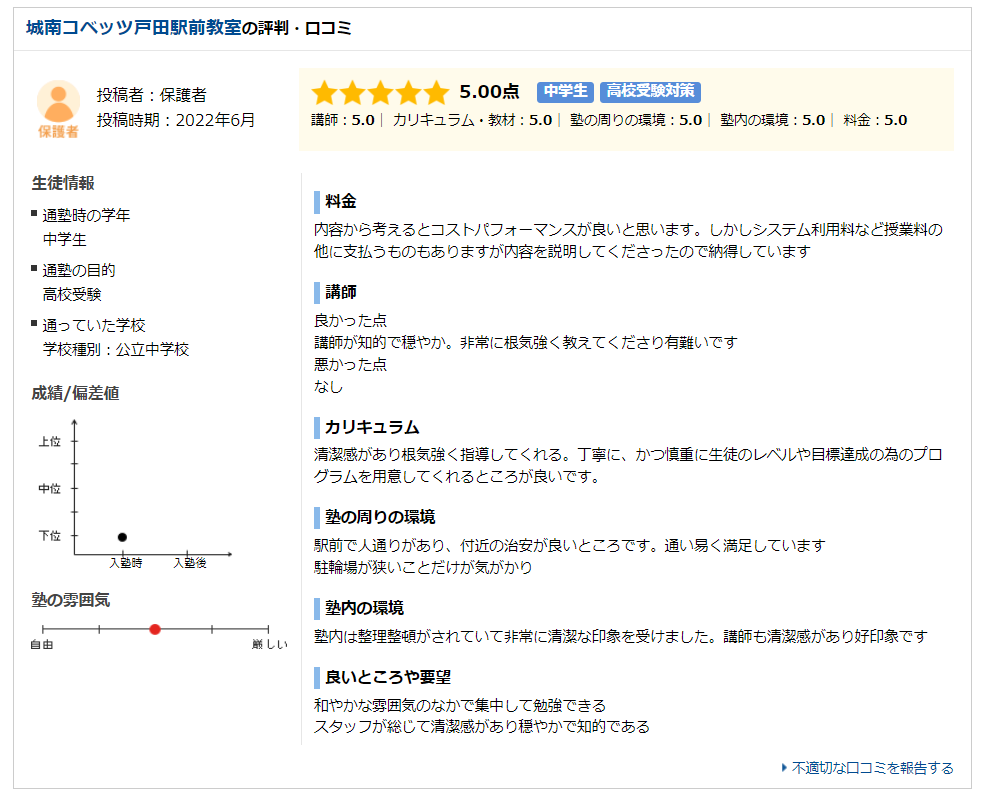Open the 城南コベッツ戸田駅前教室 link
The width and height of the screenshot is (997, 789).
pos(134,28)
